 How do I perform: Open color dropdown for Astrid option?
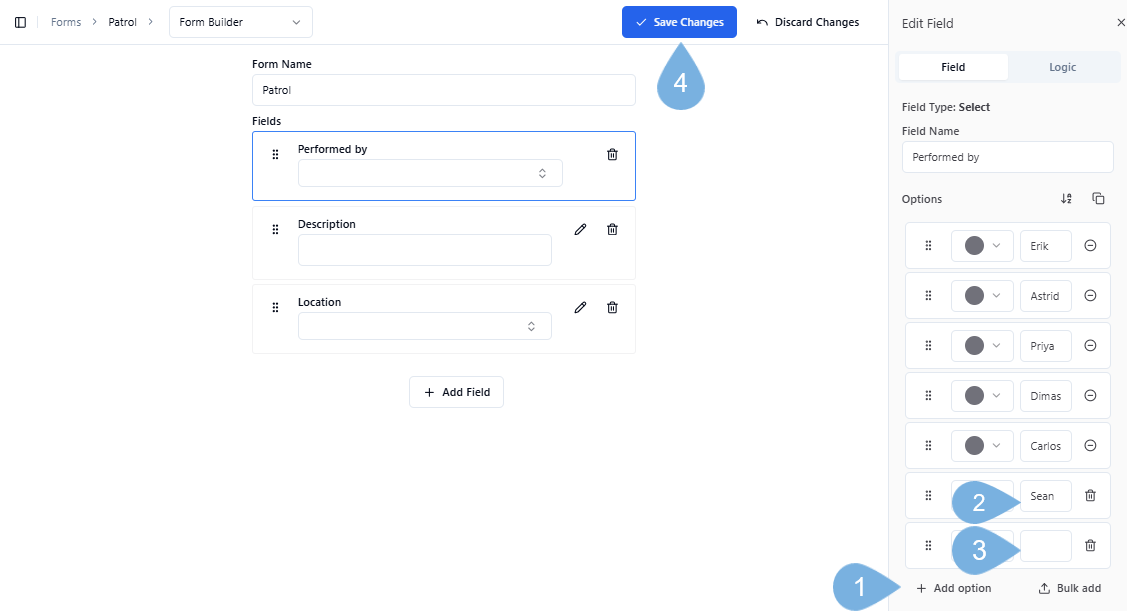982,296
